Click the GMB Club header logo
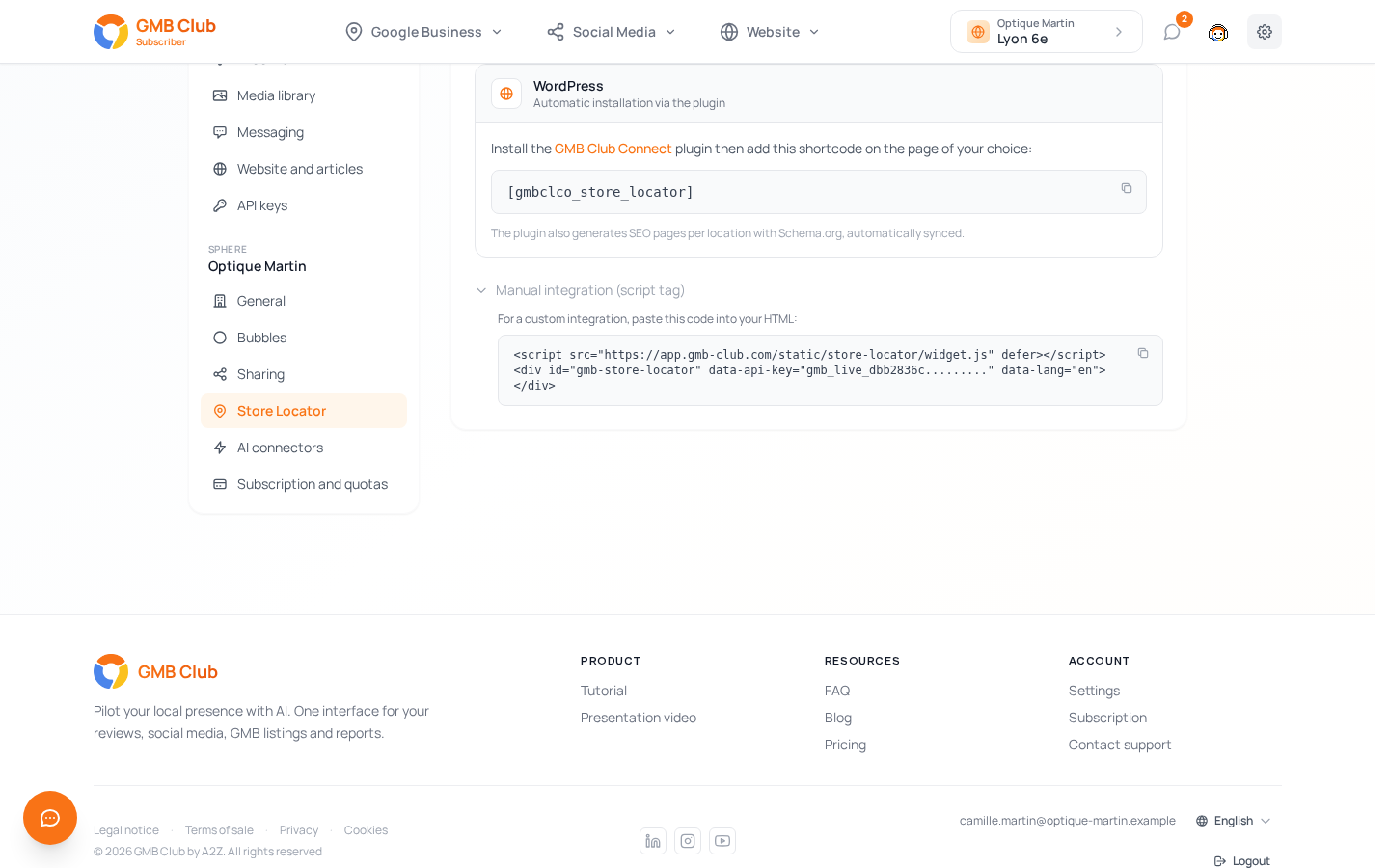The height and width of the screenshot is (868, 1389). pos(154,32)
